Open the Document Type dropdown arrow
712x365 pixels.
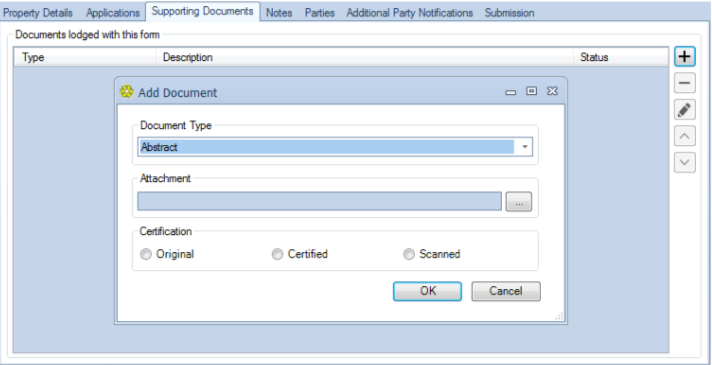pyautogui.click(x=525, y=147)
